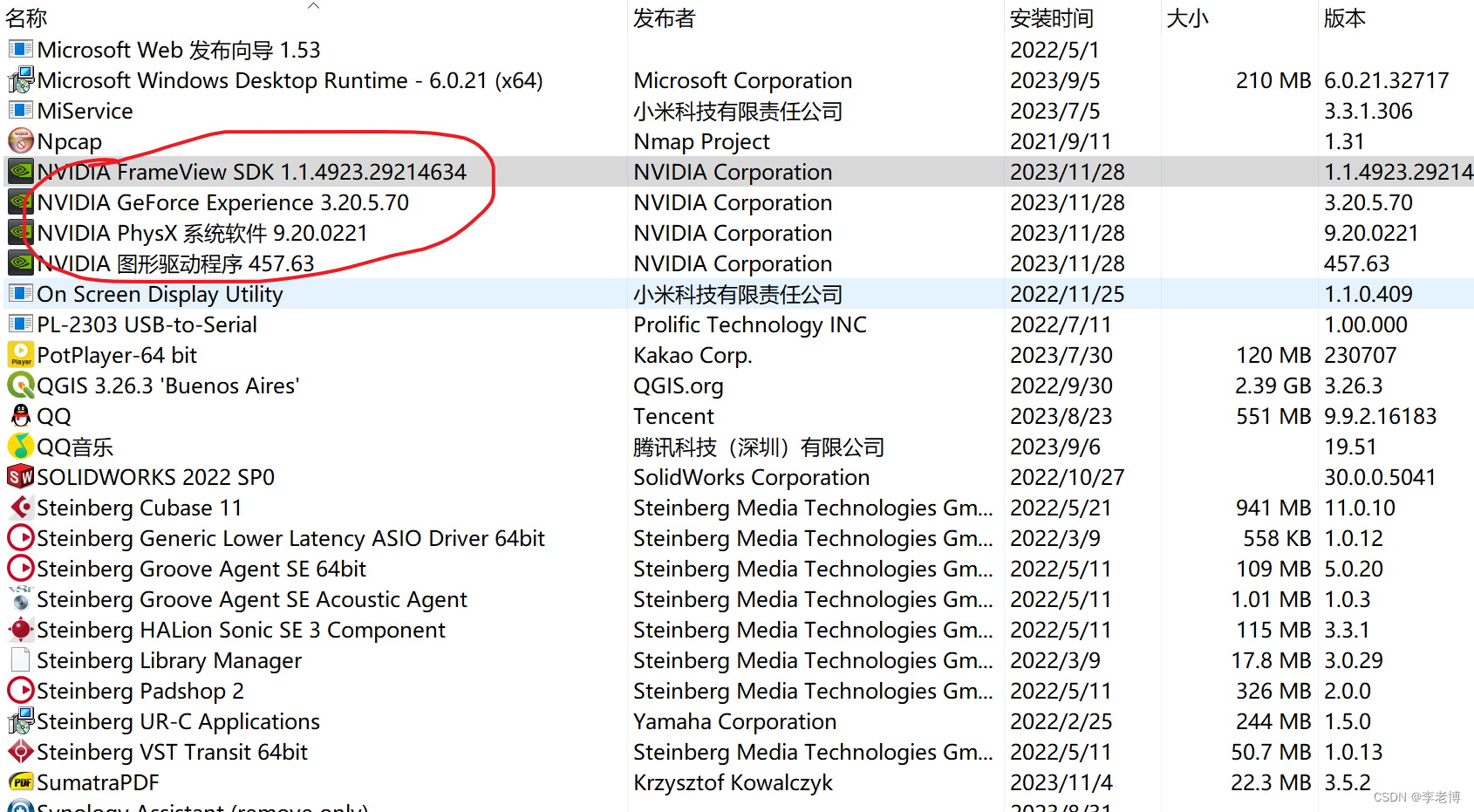Screen dimensions: 1474x812
Task: Click the Npcap program icon
Action: pyautogui.click(x=21, y=140)
